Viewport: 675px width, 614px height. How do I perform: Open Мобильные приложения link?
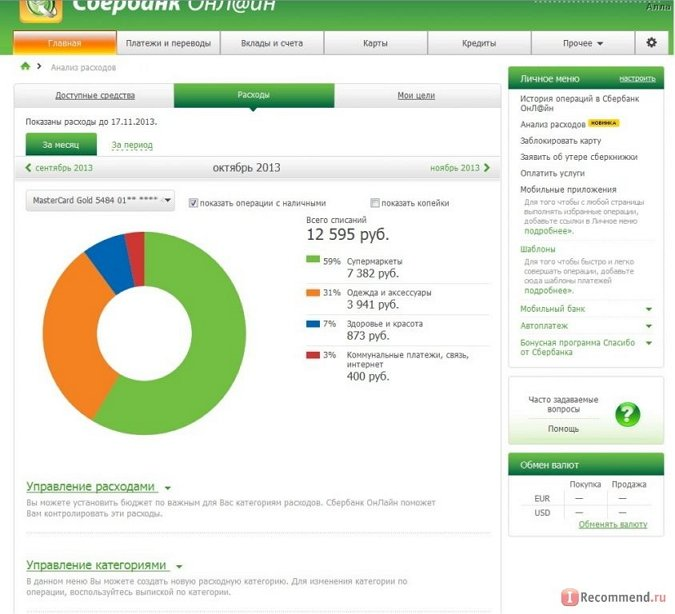(568, 189)
